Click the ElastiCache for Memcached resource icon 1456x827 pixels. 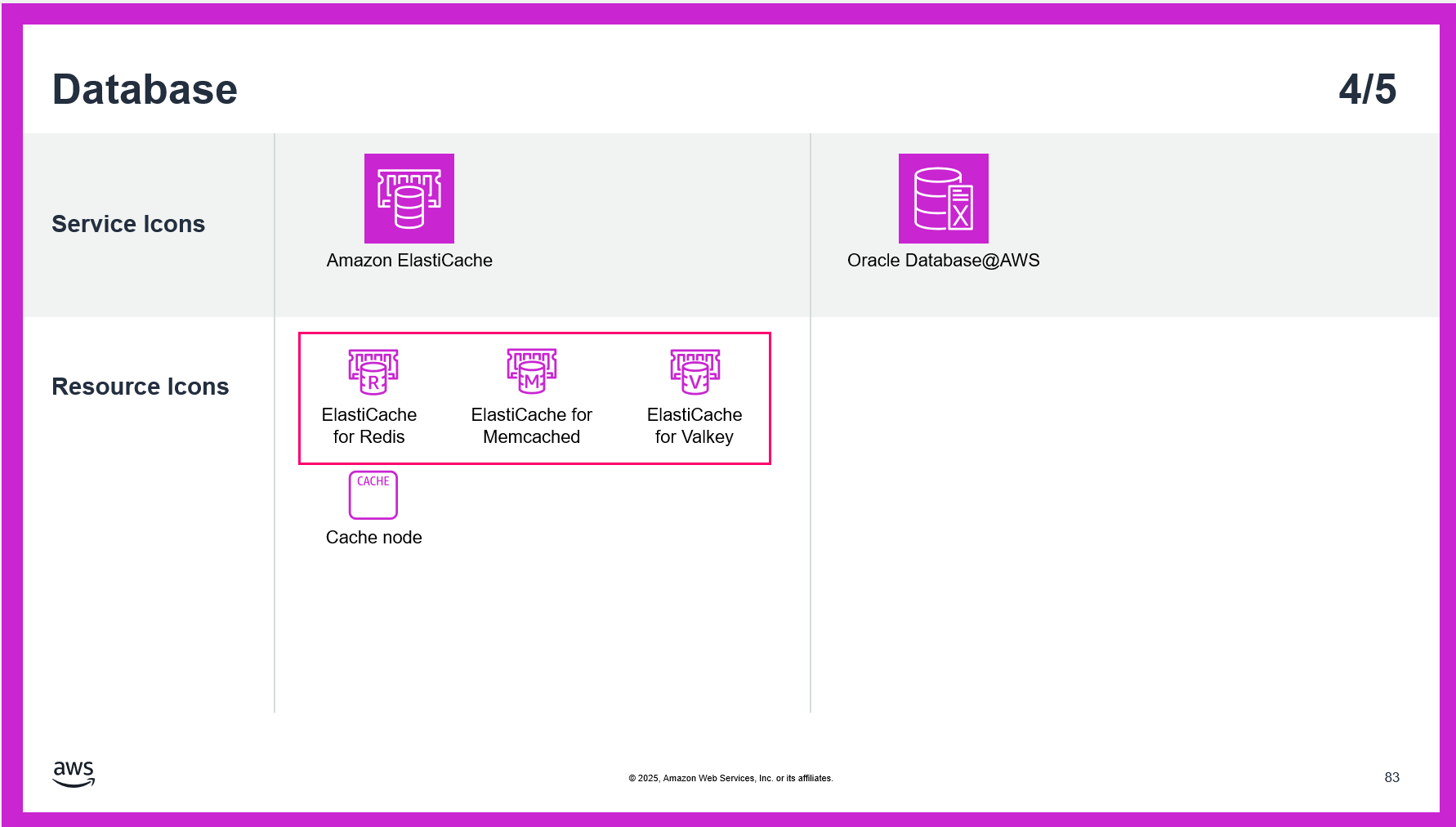point(532,372)
